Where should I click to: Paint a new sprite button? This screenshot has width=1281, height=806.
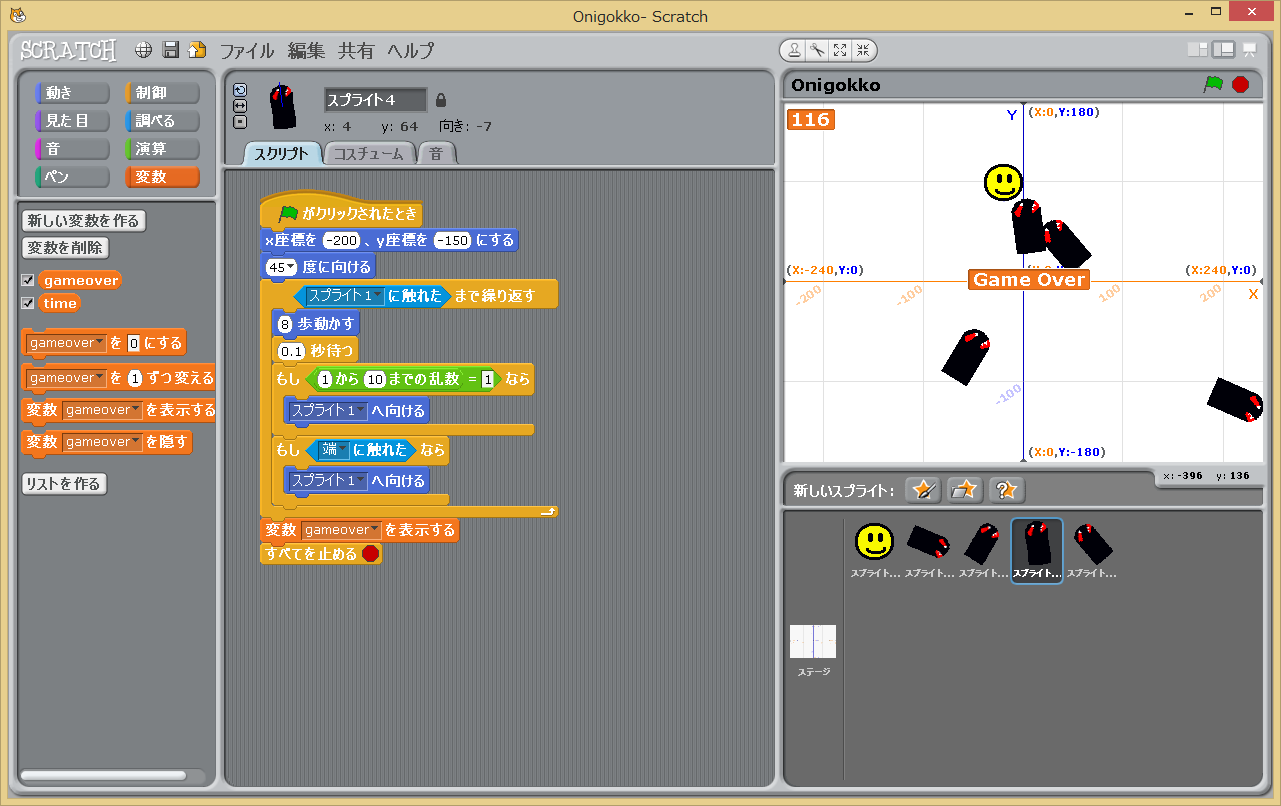(923, 490)
